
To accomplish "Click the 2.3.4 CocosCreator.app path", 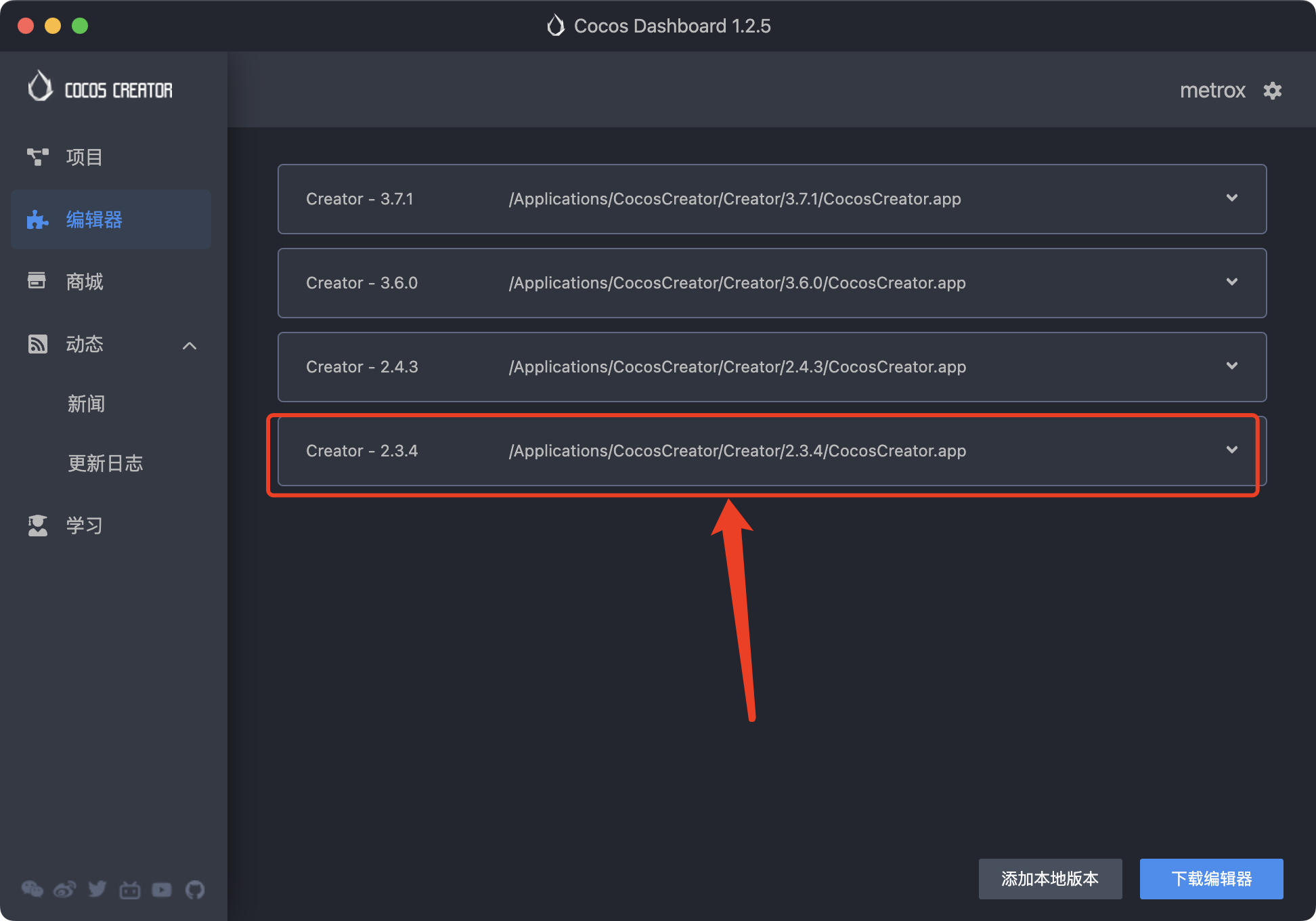I will coord(737,451).
